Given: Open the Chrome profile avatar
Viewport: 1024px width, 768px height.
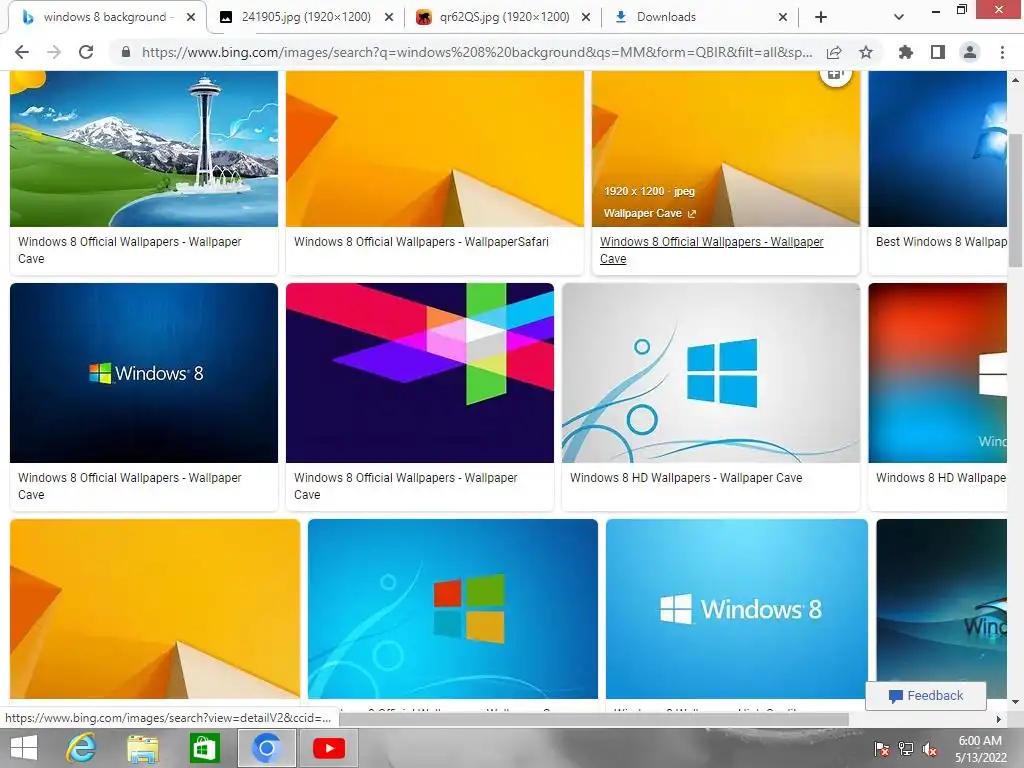Looking at the screenshot, I should 970,52.
